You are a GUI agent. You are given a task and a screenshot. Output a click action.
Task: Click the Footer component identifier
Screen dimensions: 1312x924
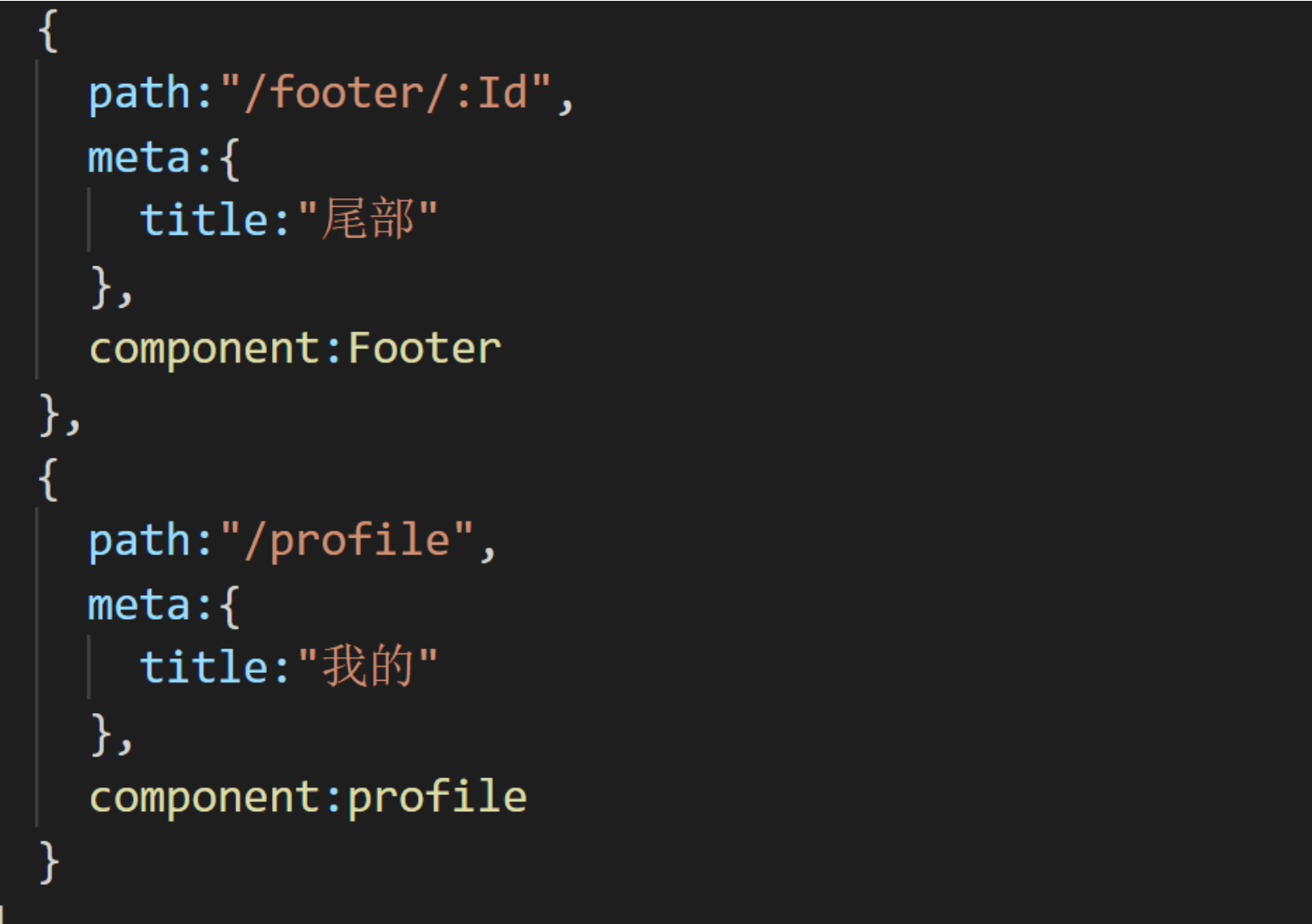(425, 348)
